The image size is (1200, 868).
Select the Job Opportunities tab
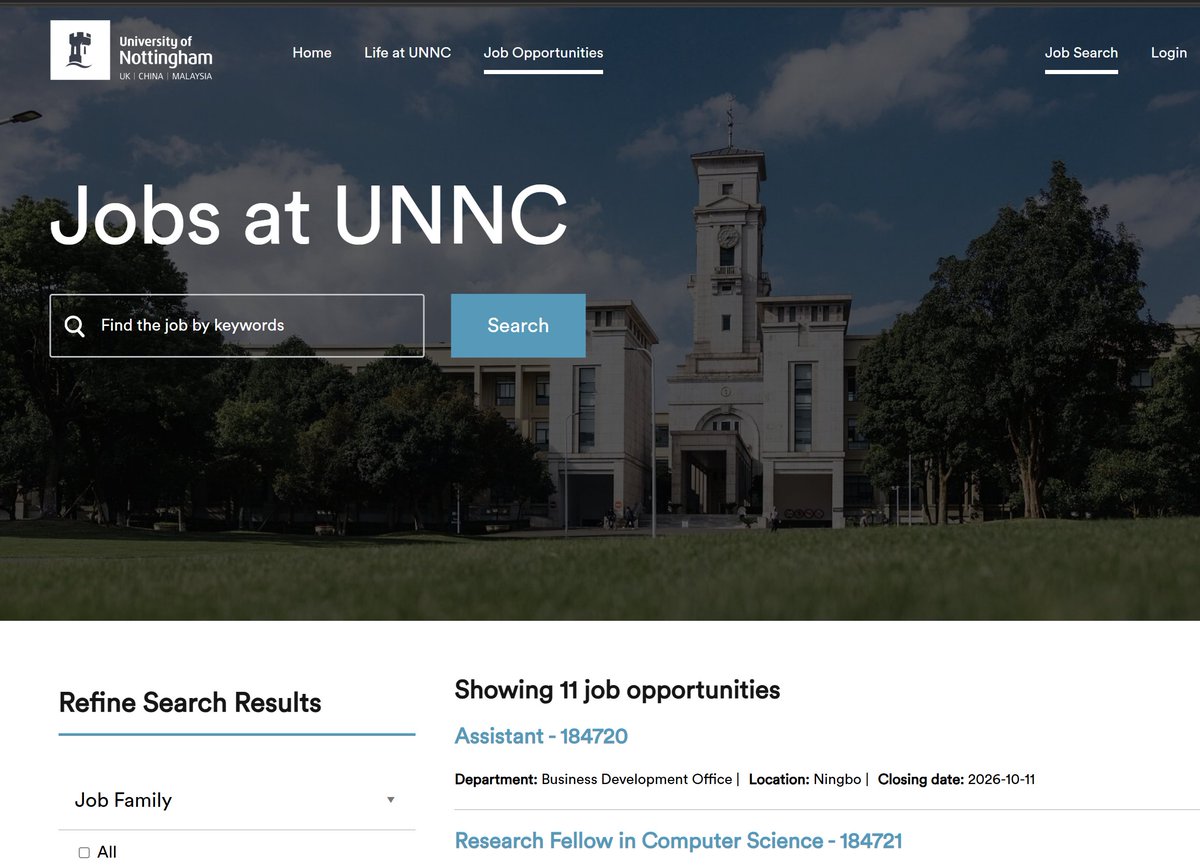pos(543,52)
